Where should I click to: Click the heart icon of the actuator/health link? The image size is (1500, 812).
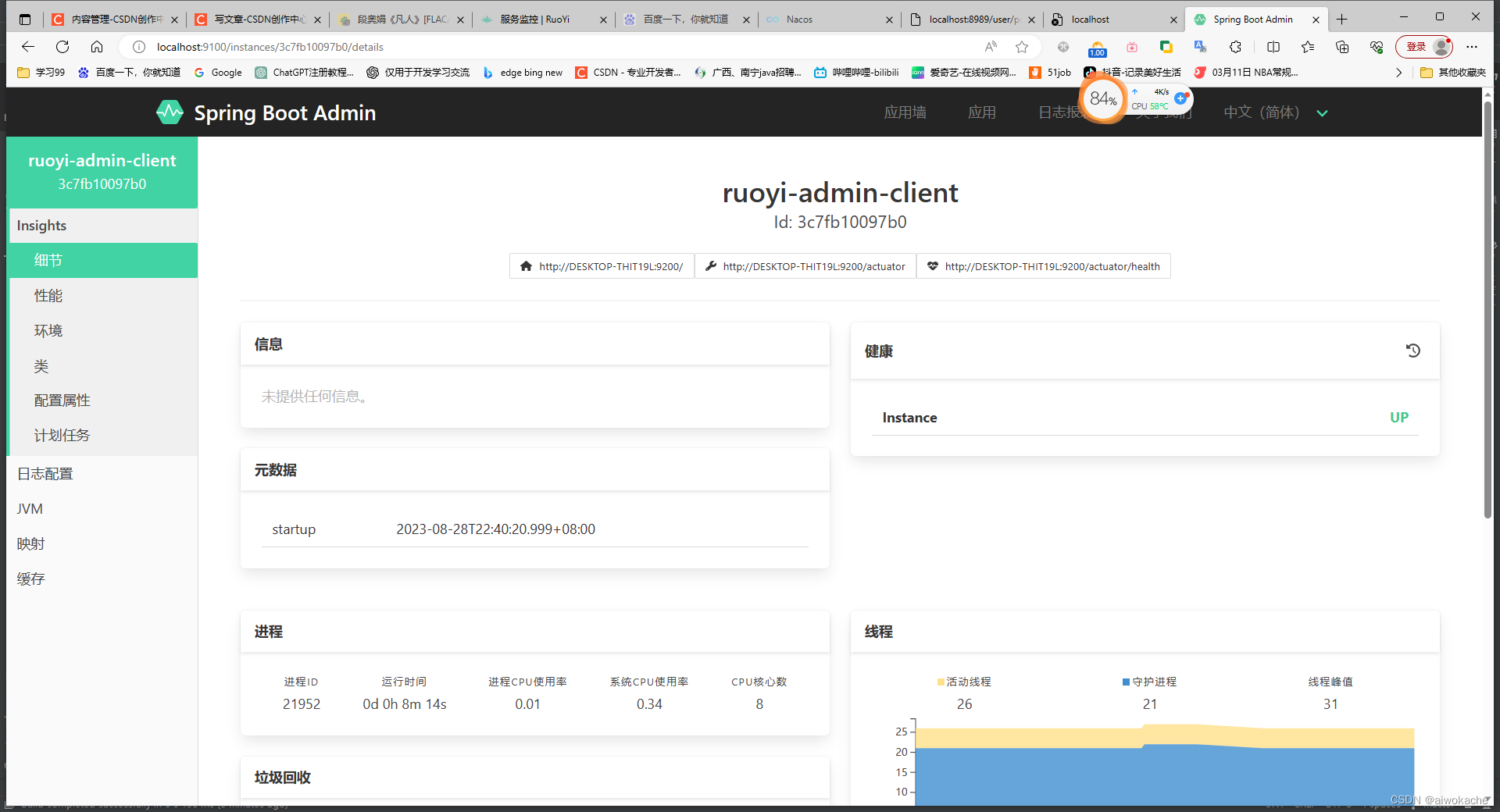click(933, 266)
